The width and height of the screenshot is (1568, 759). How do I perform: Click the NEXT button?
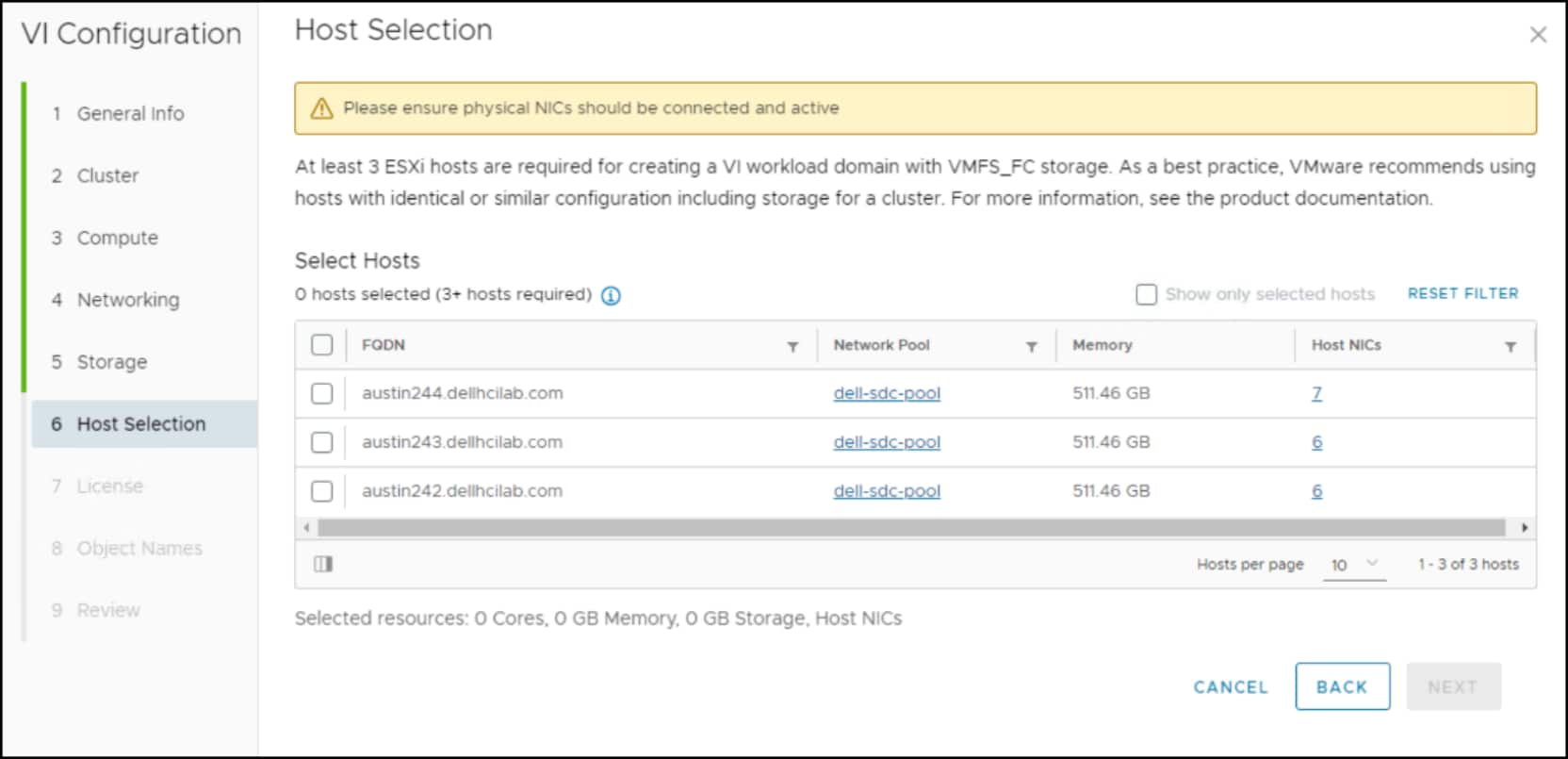pyautogui.click(x=1453, y=687)
